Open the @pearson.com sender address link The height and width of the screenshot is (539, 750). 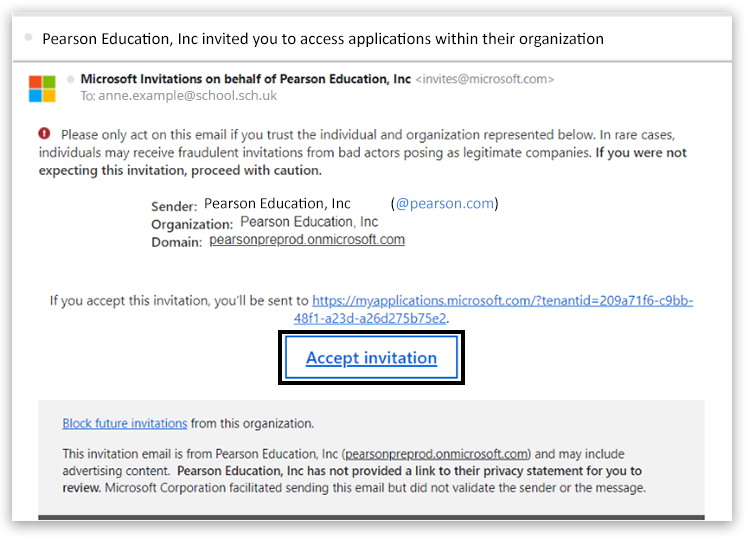coord(445,204)
